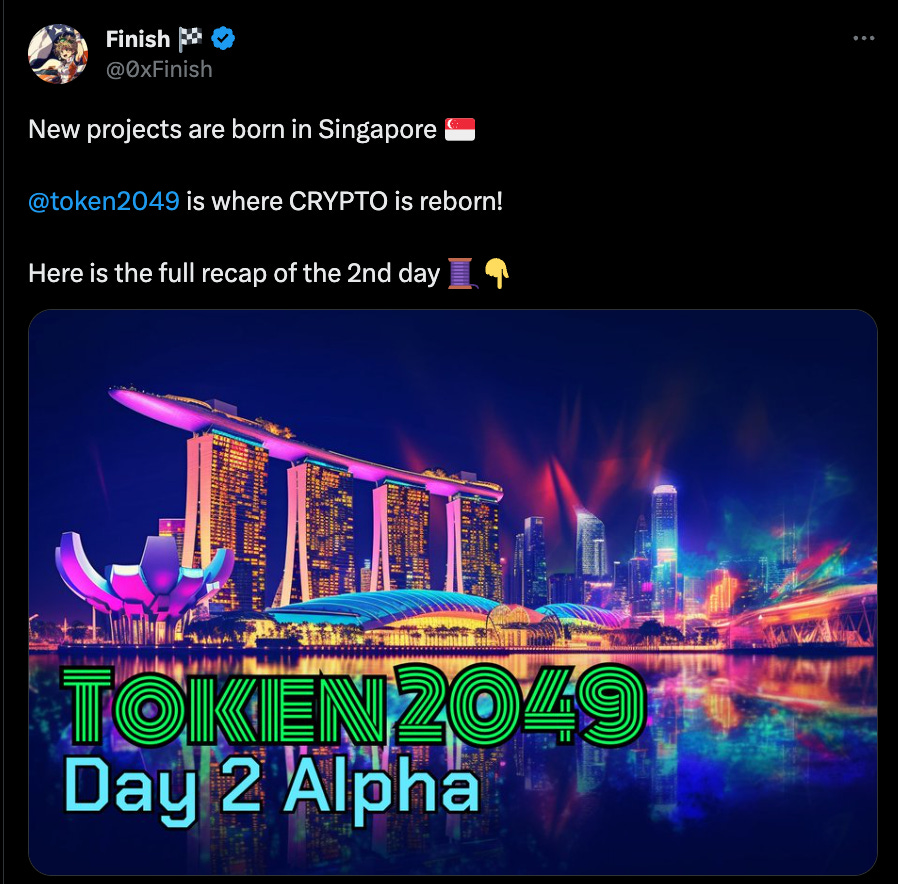This screenshot has height=884, width=898.
Task: Click the checkered flag emoji beside Finish
Action: 190,39
